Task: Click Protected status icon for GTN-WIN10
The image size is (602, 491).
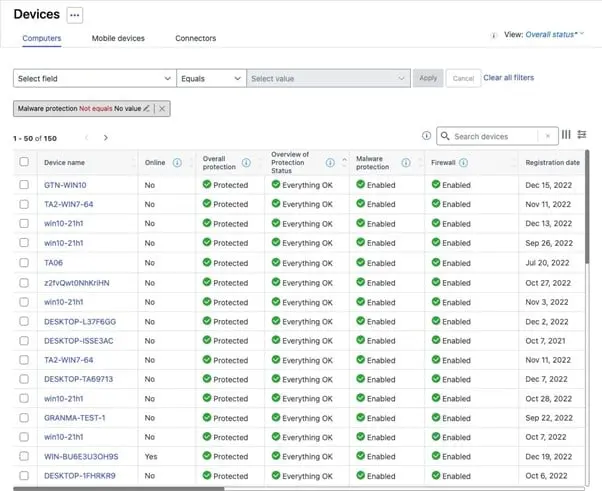Action: [x=207, y=184]
